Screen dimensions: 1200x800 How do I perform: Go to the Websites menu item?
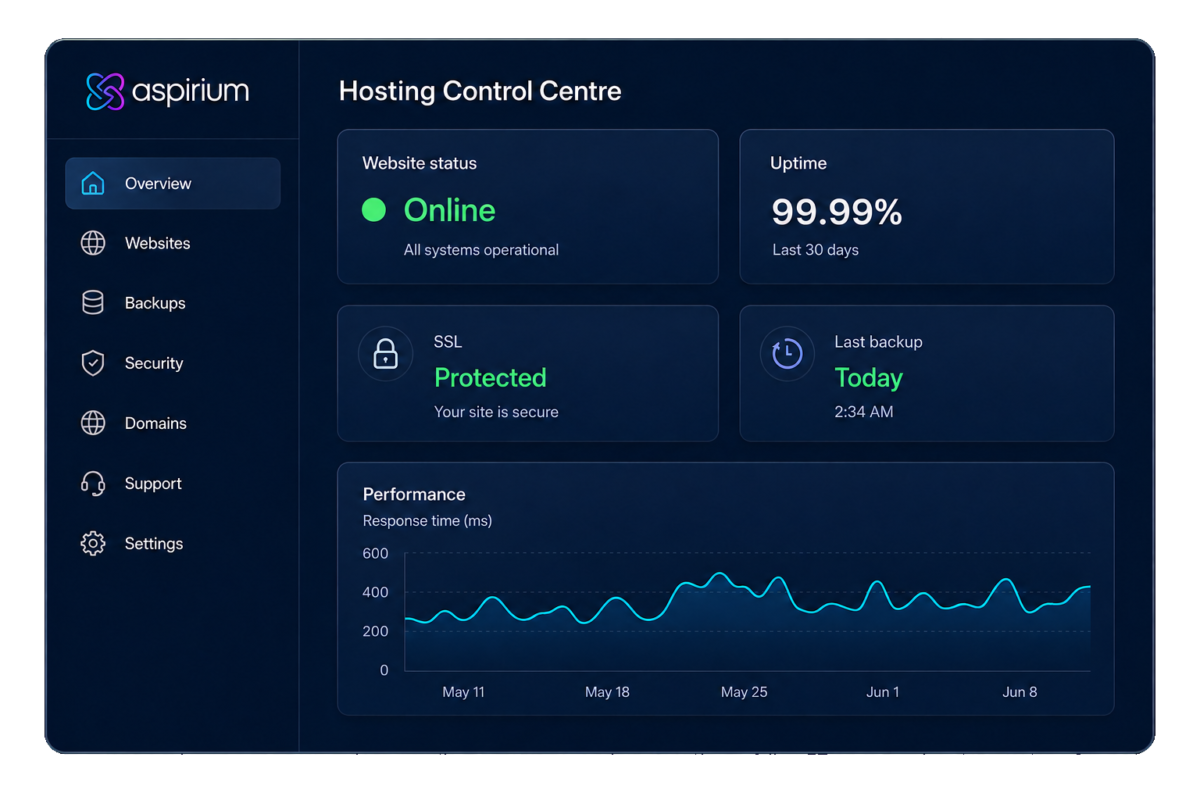click(173, 243)
